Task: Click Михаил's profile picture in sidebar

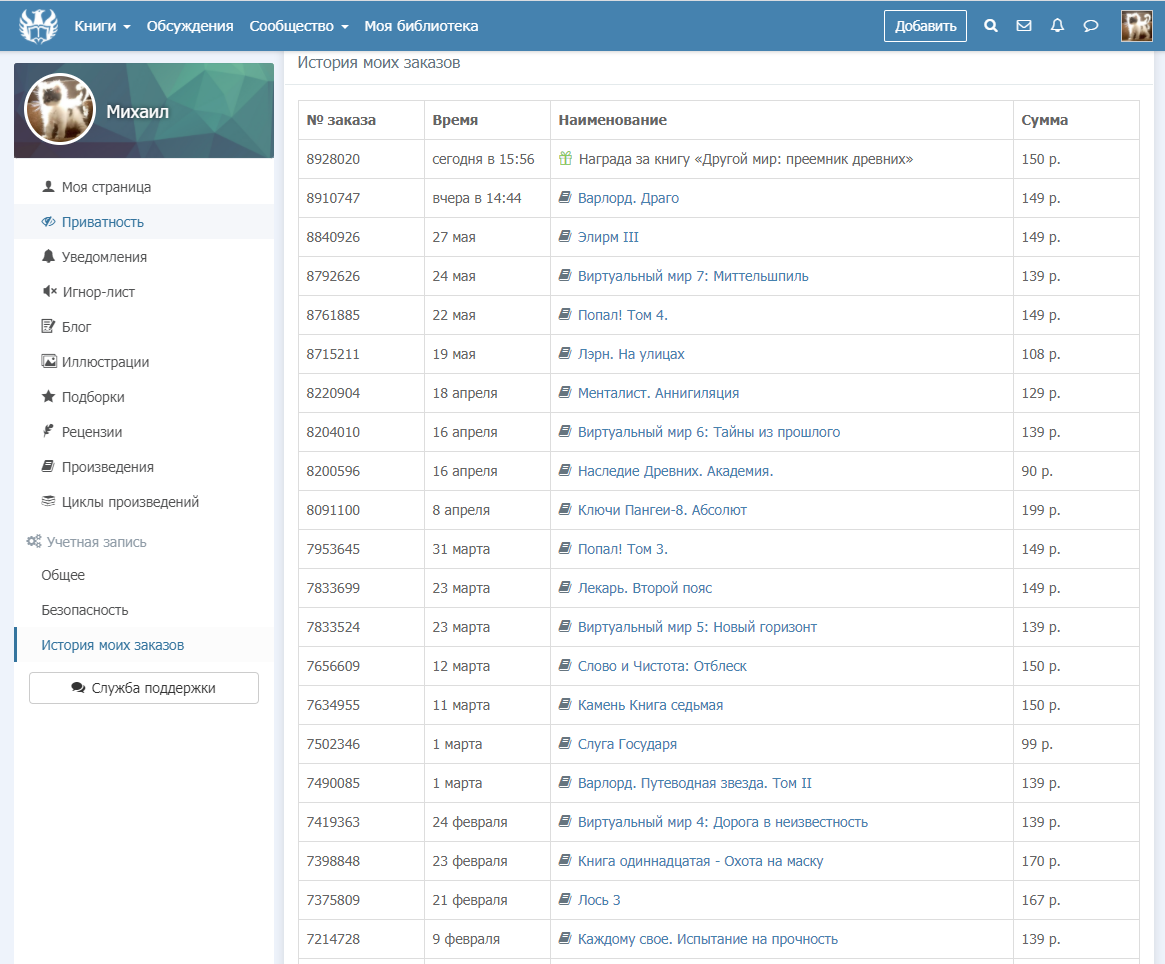Action: tap(59, 110)
